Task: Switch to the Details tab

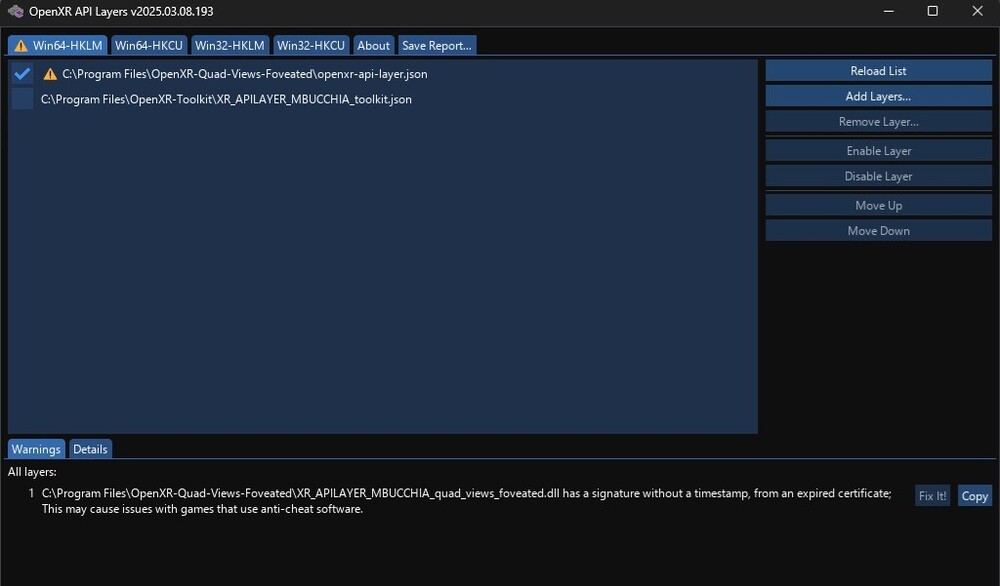Action: pos(90,449)
